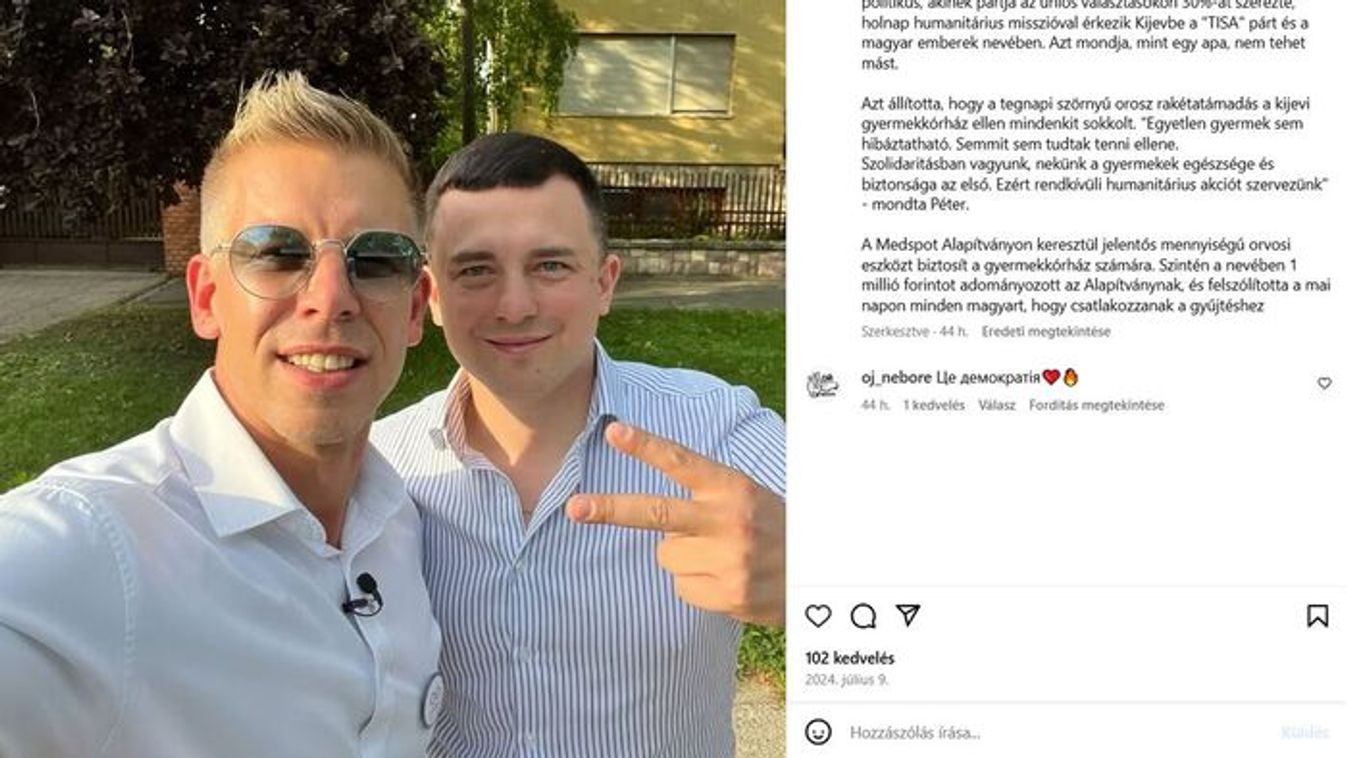Show the comment translation via 'Fordítás megtekintése'
The image size is (1347, 758).
[1096, 405]
